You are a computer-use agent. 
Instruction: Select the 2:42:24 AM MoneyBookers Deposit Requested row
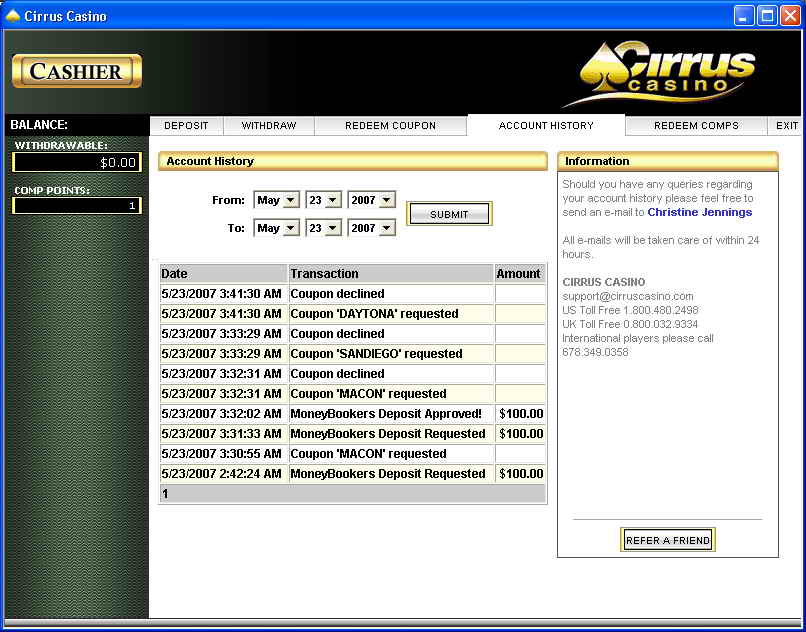coord(353,474)
